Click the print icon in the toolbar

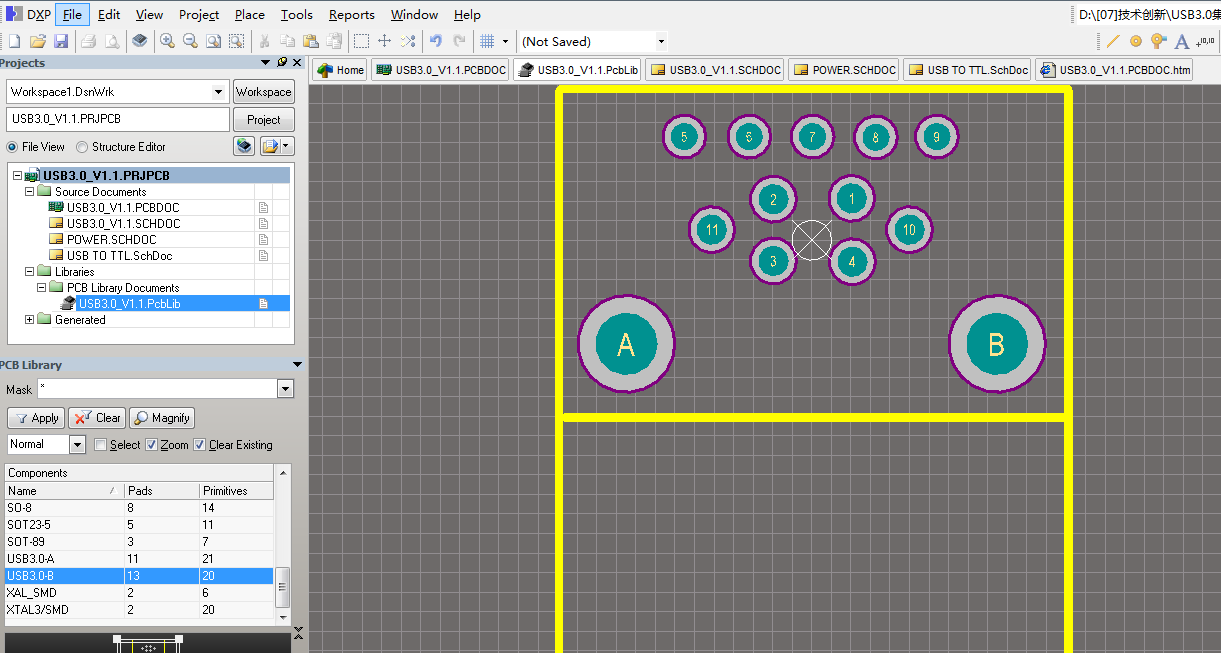(x=88, y=41)
